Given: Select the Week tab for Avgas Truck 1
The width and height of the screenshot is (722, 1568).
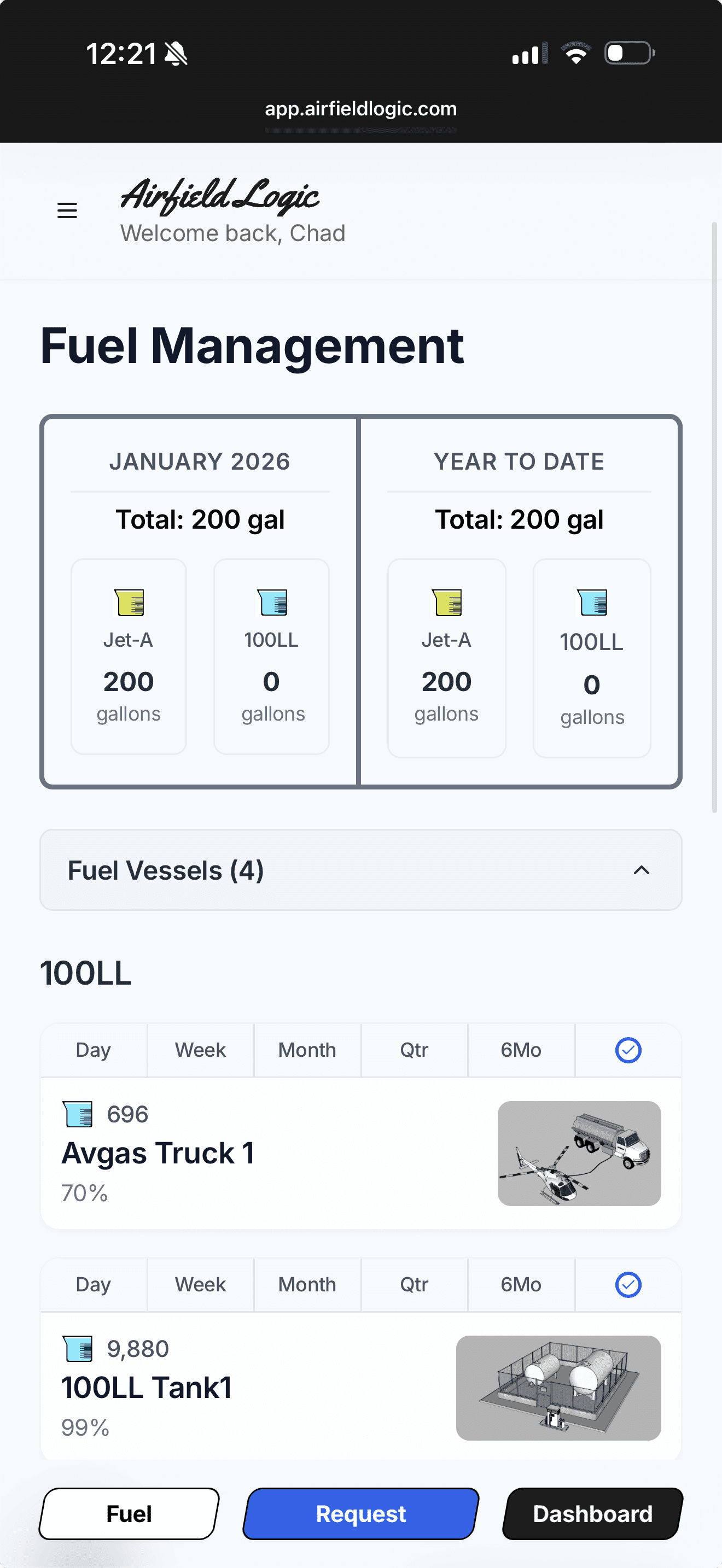Looking at the screenshot, I should coord(200,1050).
